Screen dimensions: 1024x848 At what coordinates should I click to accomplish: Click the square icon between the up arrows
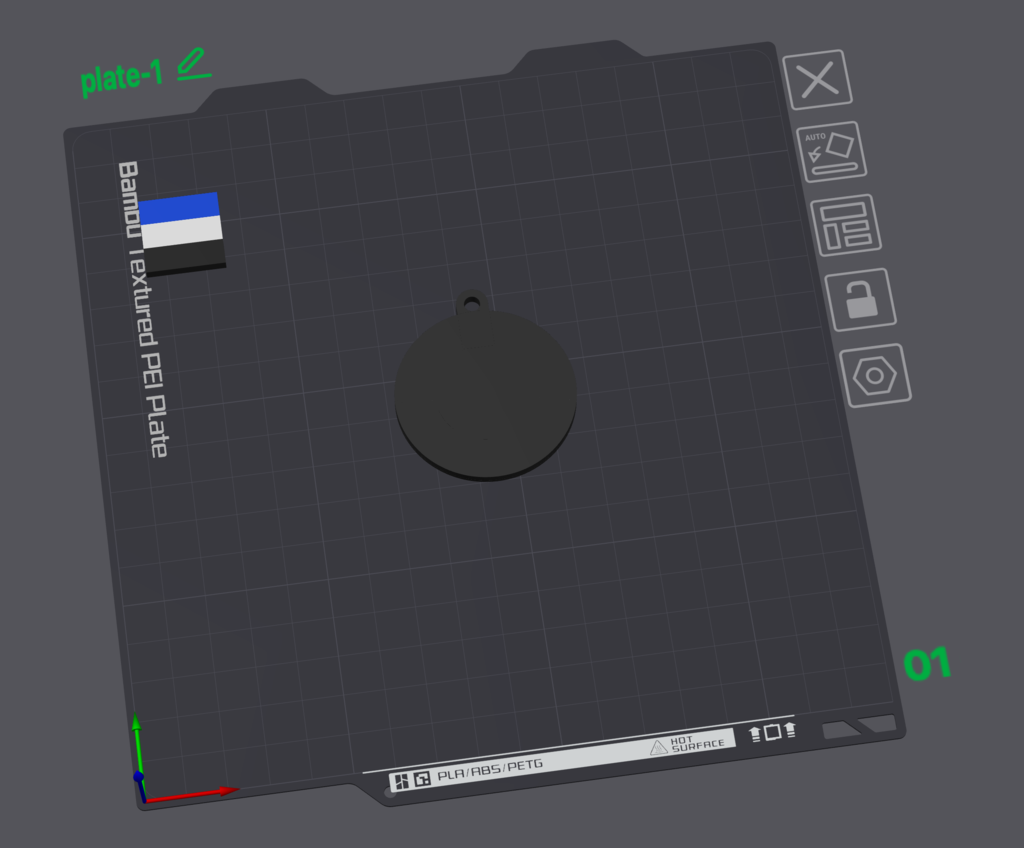click(x=772, y=732)
